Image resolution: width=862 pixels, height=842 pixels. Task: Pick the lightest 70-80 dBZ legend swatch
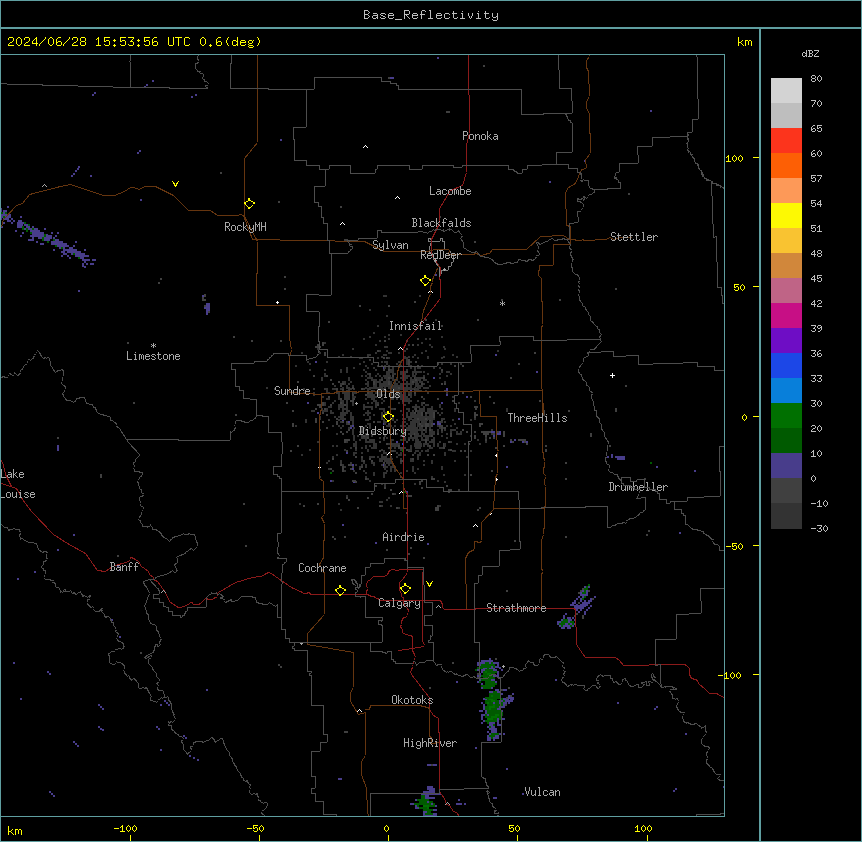click(786, 91)
